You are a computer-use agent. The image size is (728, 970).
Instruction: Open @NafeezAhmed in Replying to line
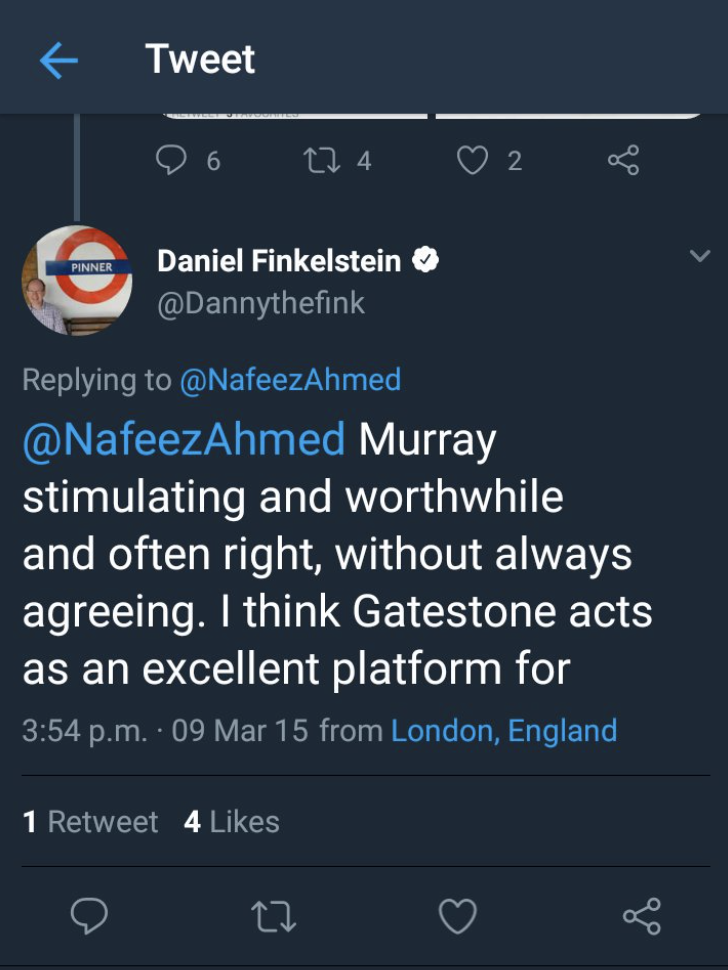290,380
